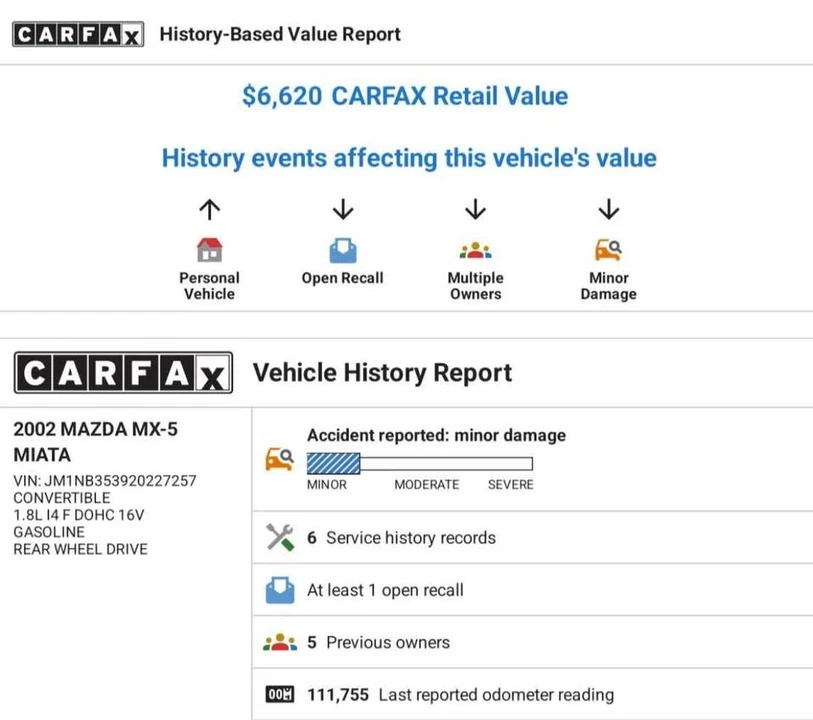This screenshot has height=720, width=813.
Task: Click the Multiple Owners label
Action: (x=475, y=286)
